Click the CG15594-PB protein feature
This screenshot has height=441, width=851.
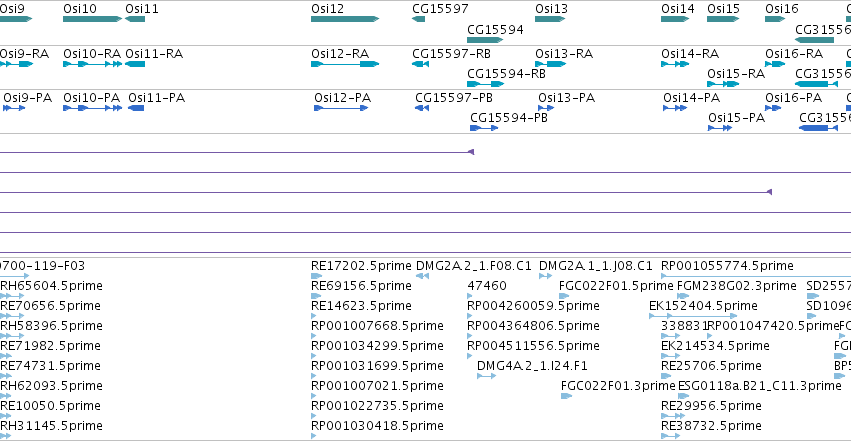(x=484, y=128)
